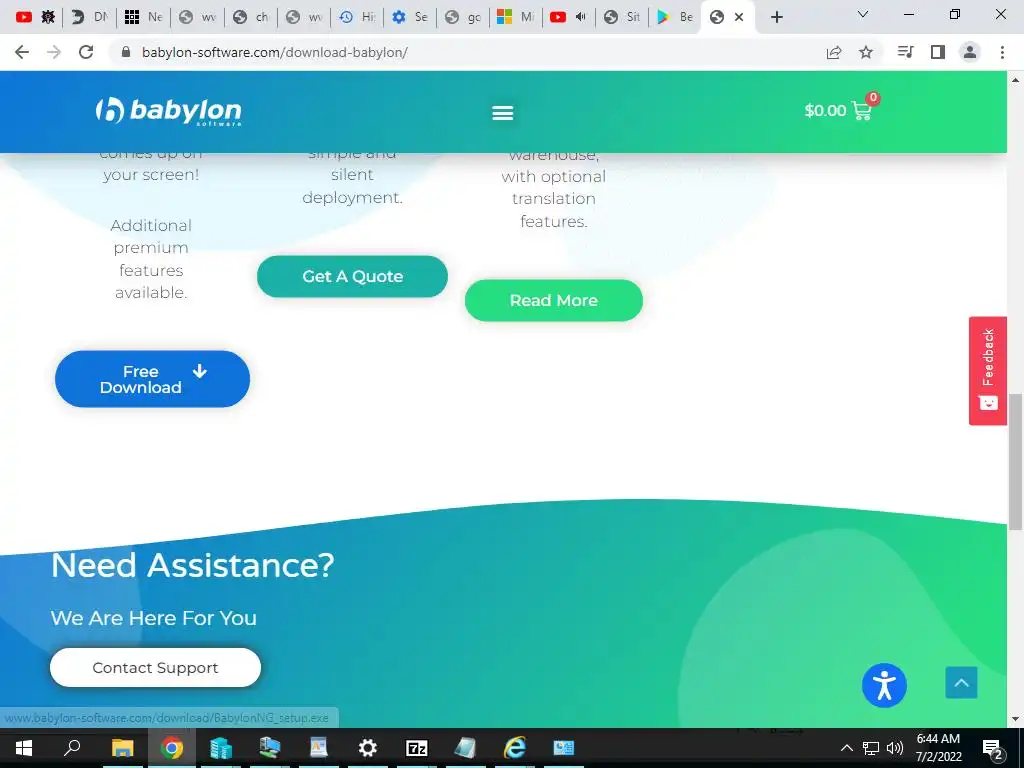Image resolution: width=1024 pixels, height=768 pixels.
Task: Click the page vertical scrollbar thumb
Action: pyautogui.click(x=1015, y=462)
